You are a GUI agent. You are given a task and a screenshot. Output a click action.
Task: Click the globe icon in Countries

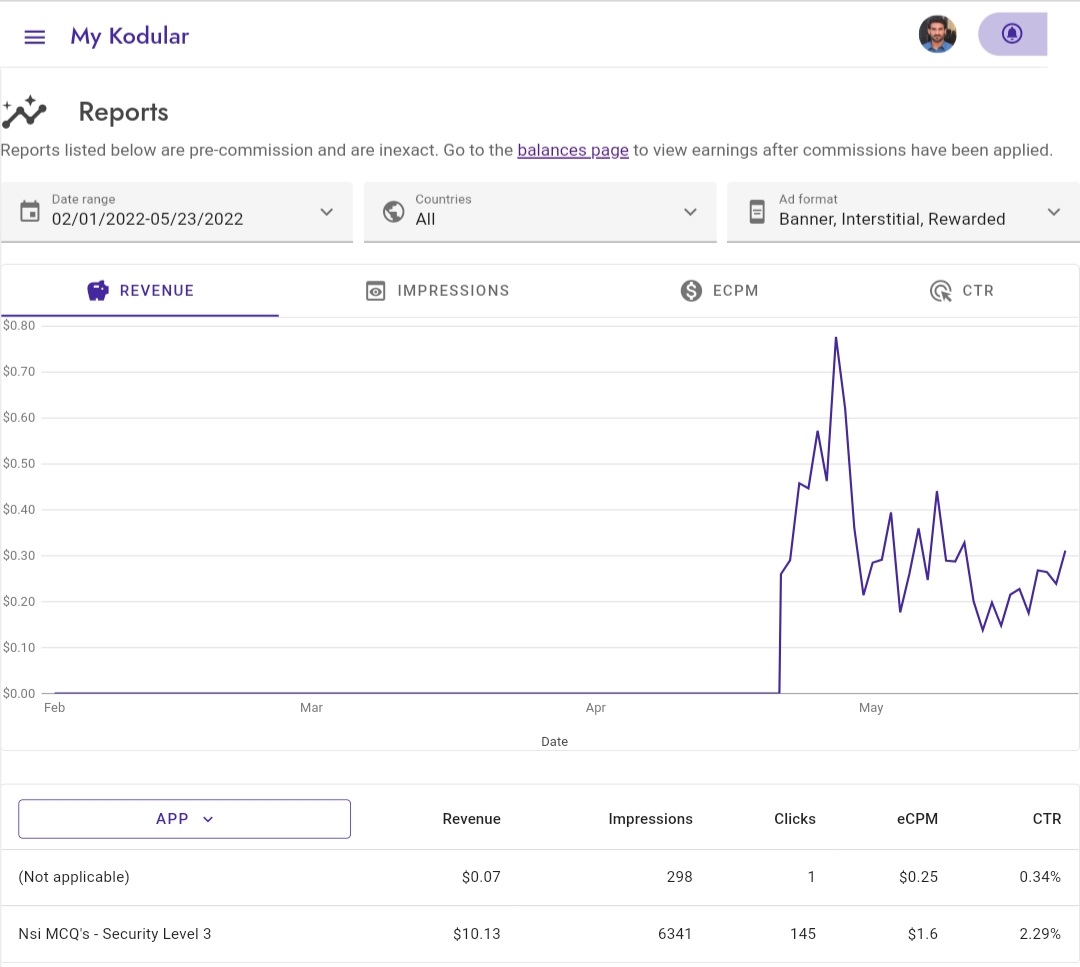[394, 211]
